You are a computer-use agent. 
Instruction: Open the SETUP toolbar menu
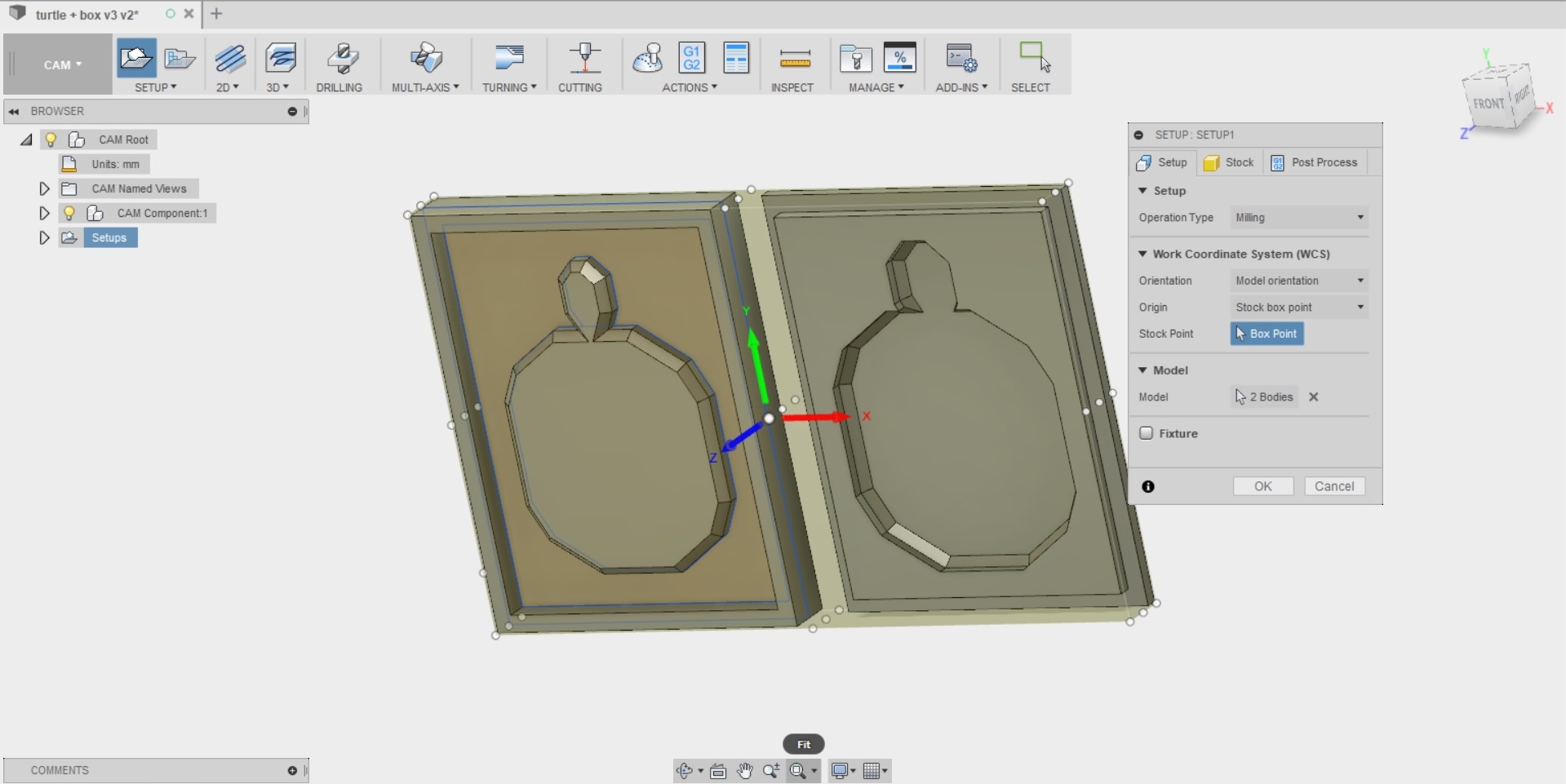[156, 87]
